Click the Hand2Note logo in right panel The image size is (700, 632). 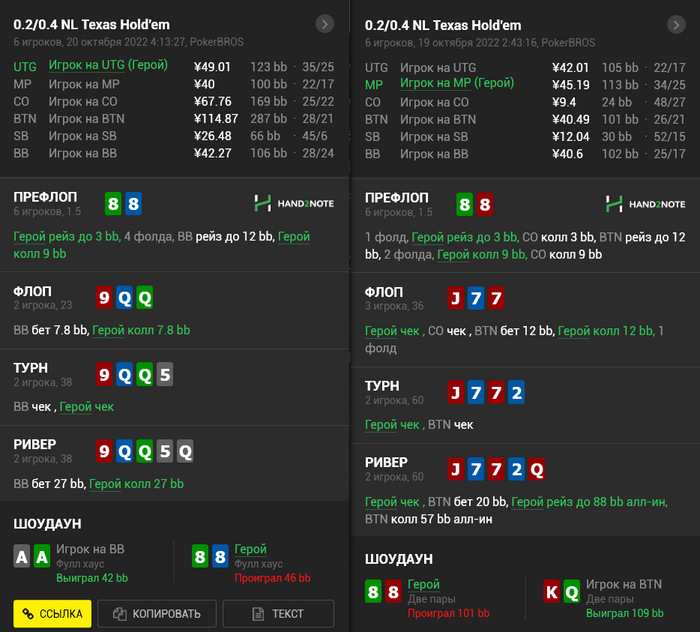point(645,204)
